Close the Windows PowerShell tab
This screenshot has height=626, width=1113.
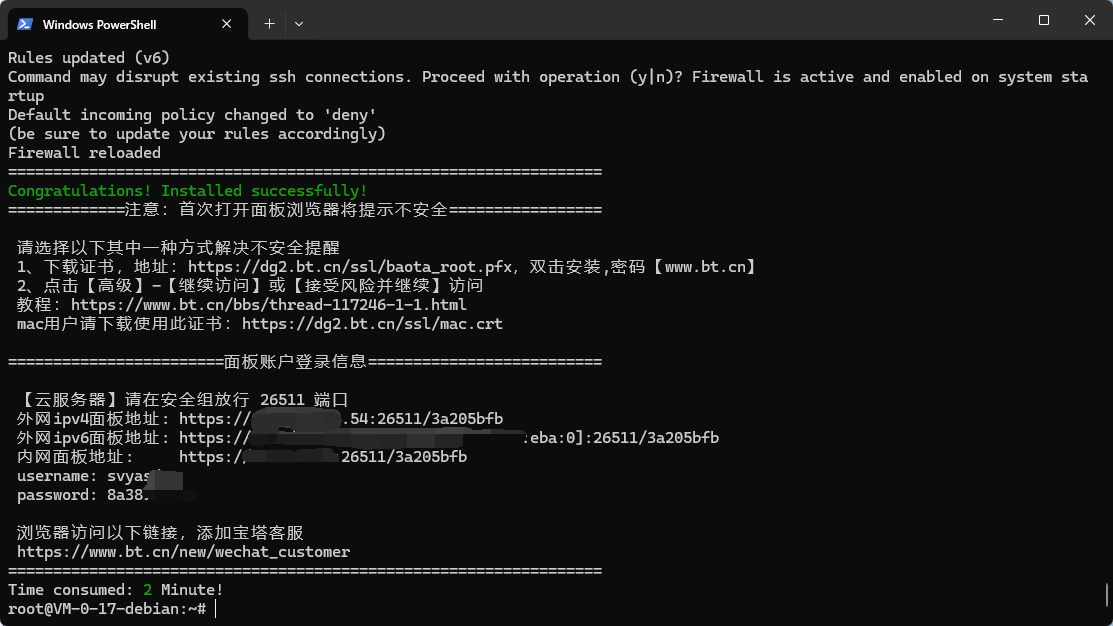tap(226, 24)
